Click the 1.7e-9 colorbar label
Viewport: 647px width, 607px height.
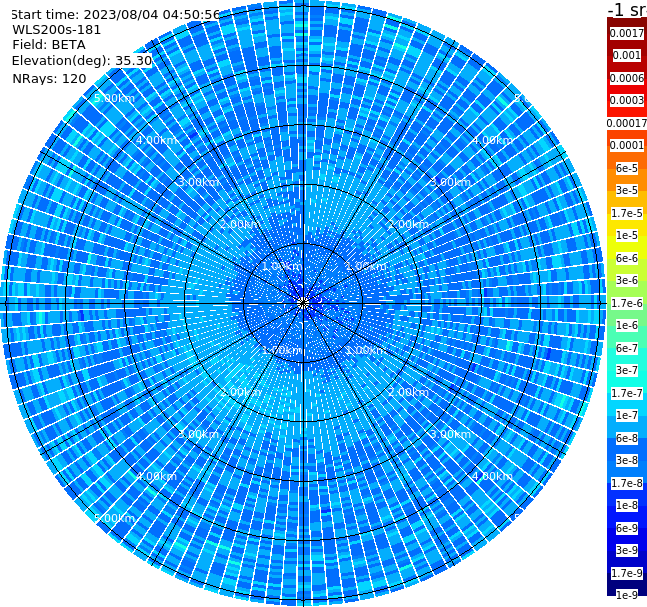627,573
